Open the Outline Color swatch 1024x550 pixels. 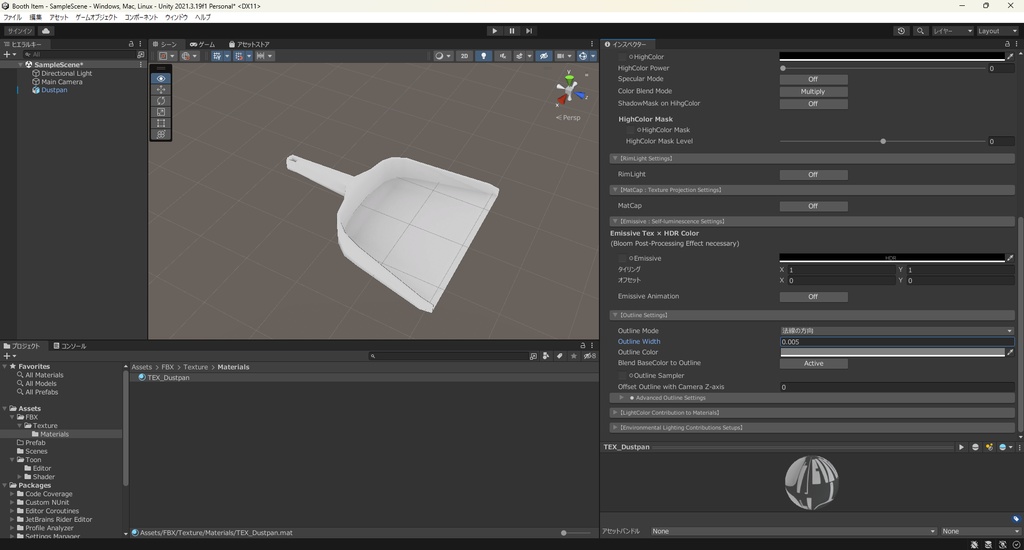892,352
